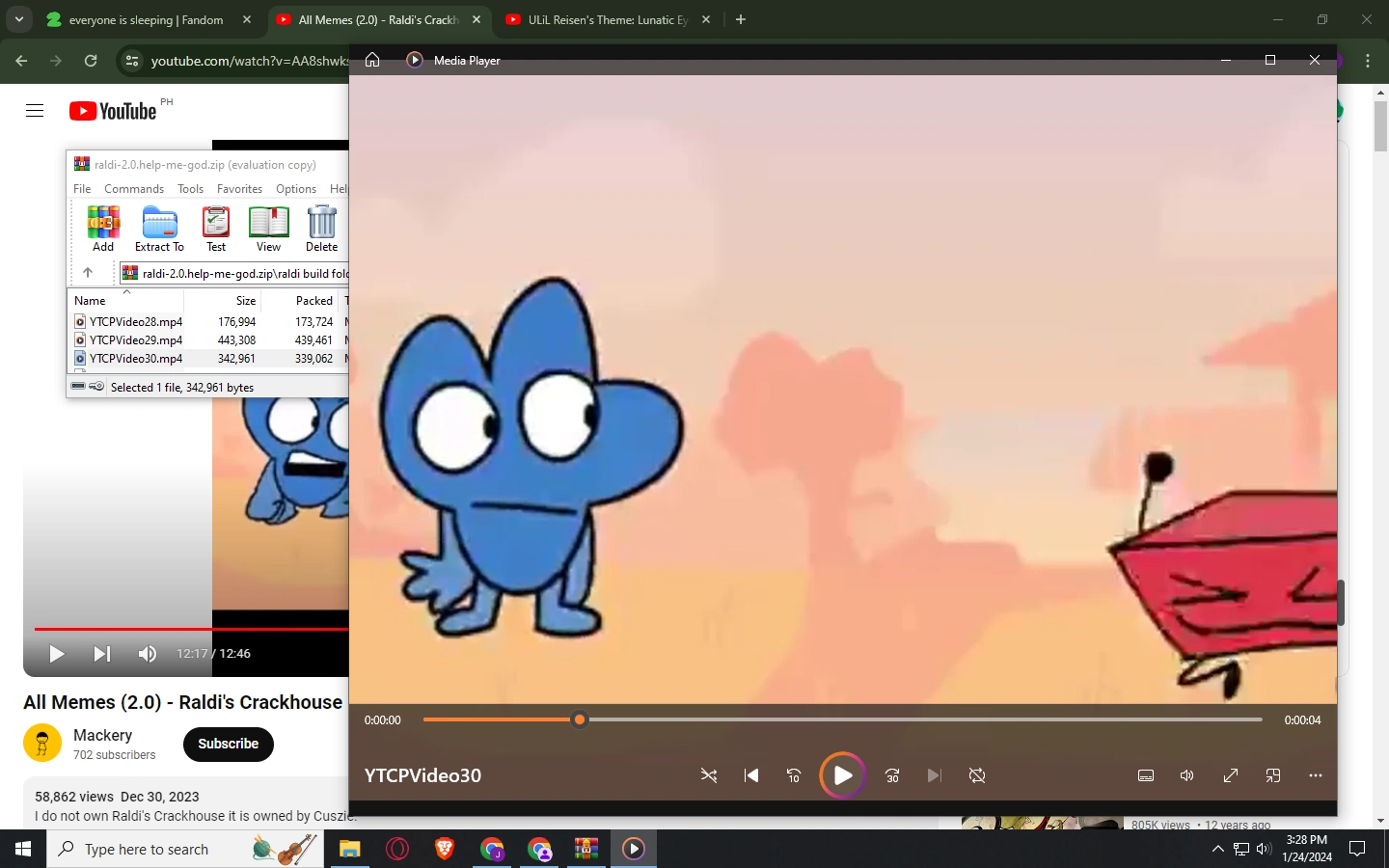The height and width of the screenshot is (868, 1389).
Task: Toggle repeat mode in Media Player
Action: point(977,775)
